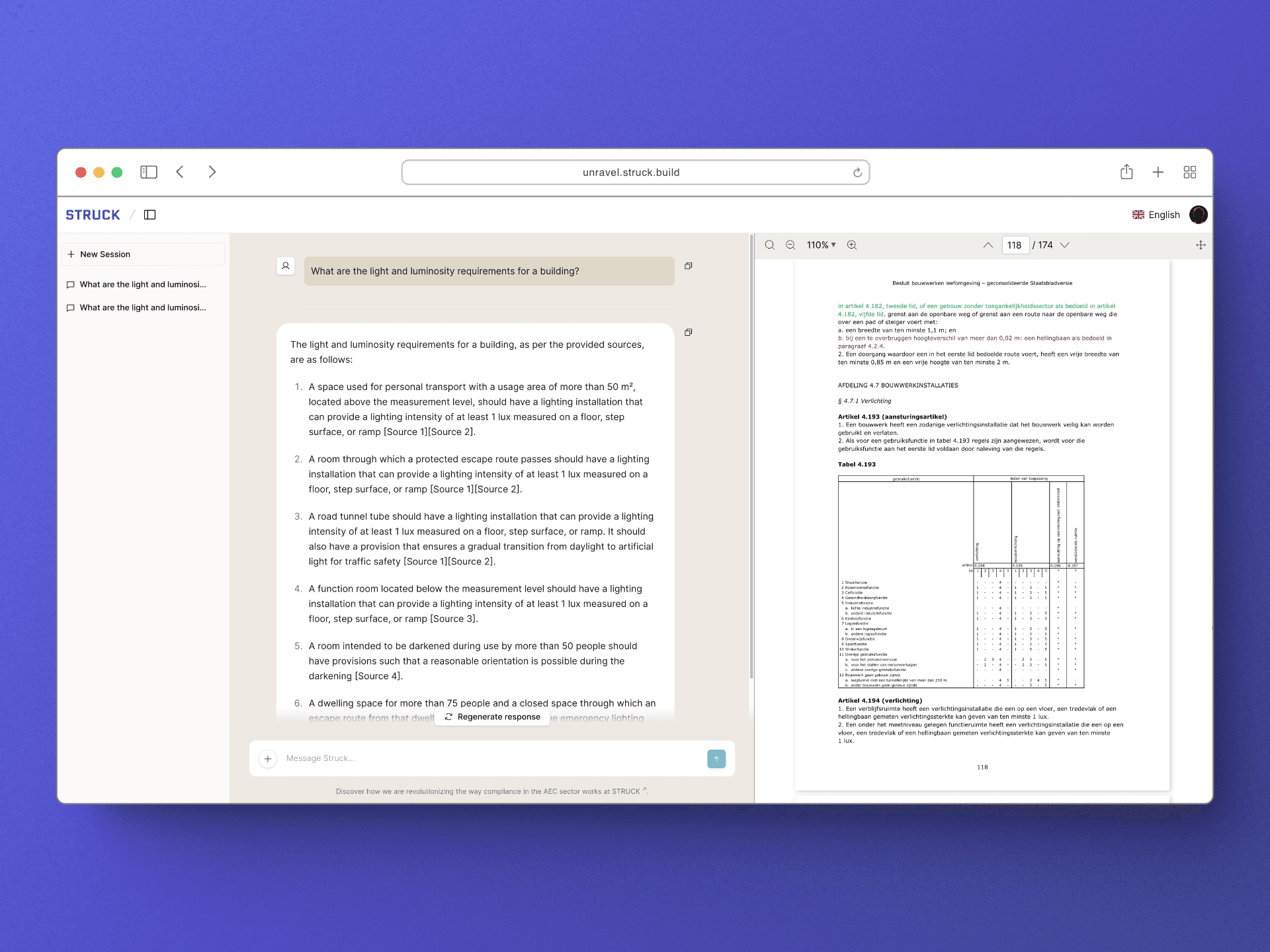Click Regenerate response button

click(x=492, y=717)
